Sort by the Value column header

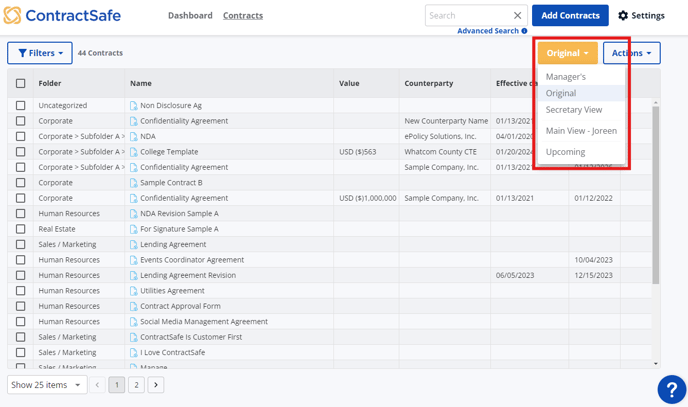point(349,83)
